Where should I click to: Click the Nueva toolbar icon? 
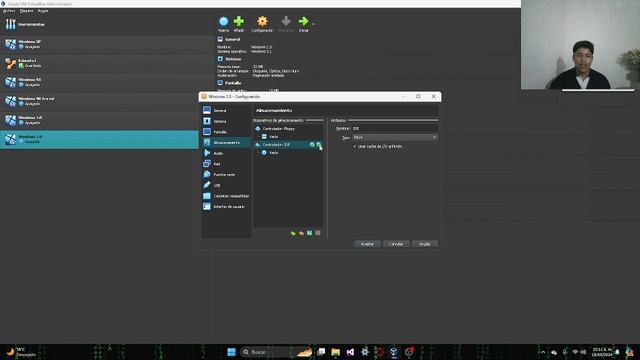[223, 21]
